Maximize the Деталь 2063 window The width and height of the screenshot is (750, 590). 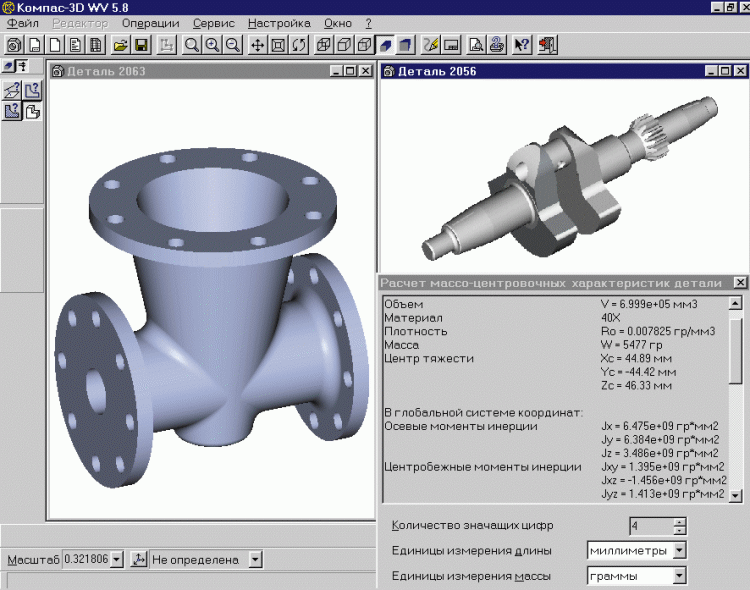(x=351, y=71)
